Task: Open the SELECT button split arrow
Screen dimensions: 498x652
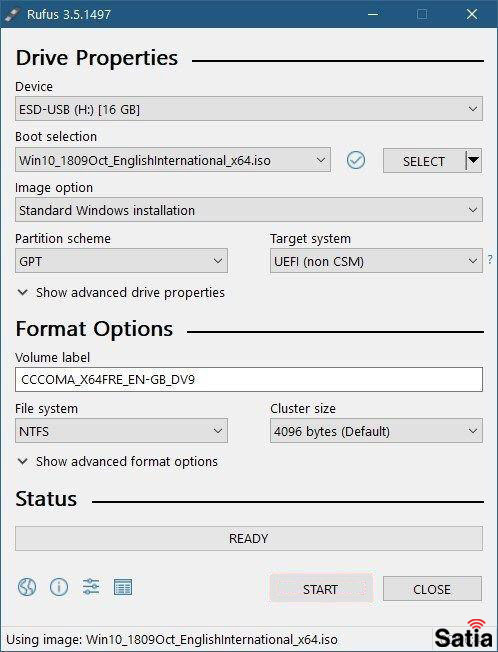Action: 473,160
